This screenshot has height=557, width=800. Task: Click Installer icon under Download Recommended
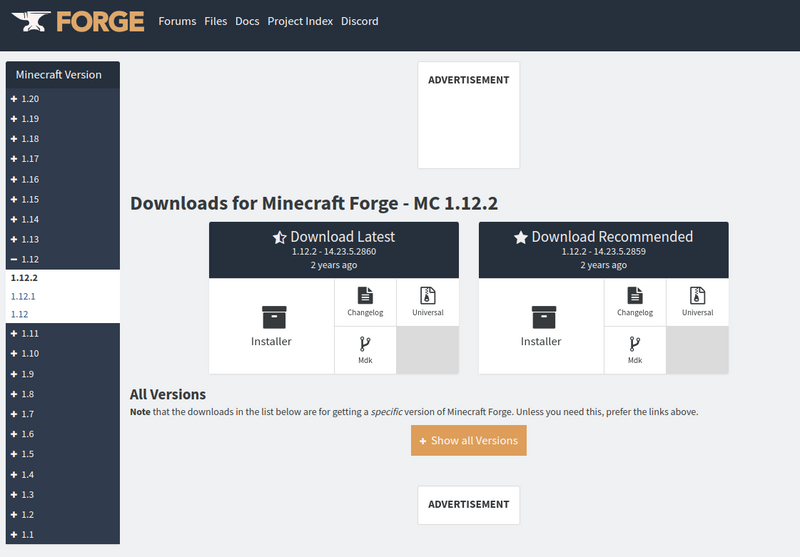544,317
